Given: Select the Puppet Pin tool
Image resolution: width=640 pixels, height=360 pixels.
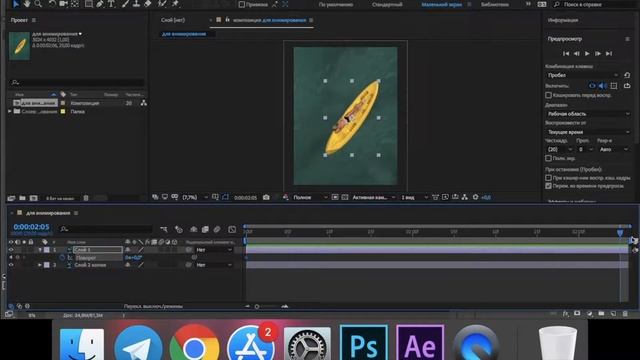Looking at the screenshot, I should 176,4.
